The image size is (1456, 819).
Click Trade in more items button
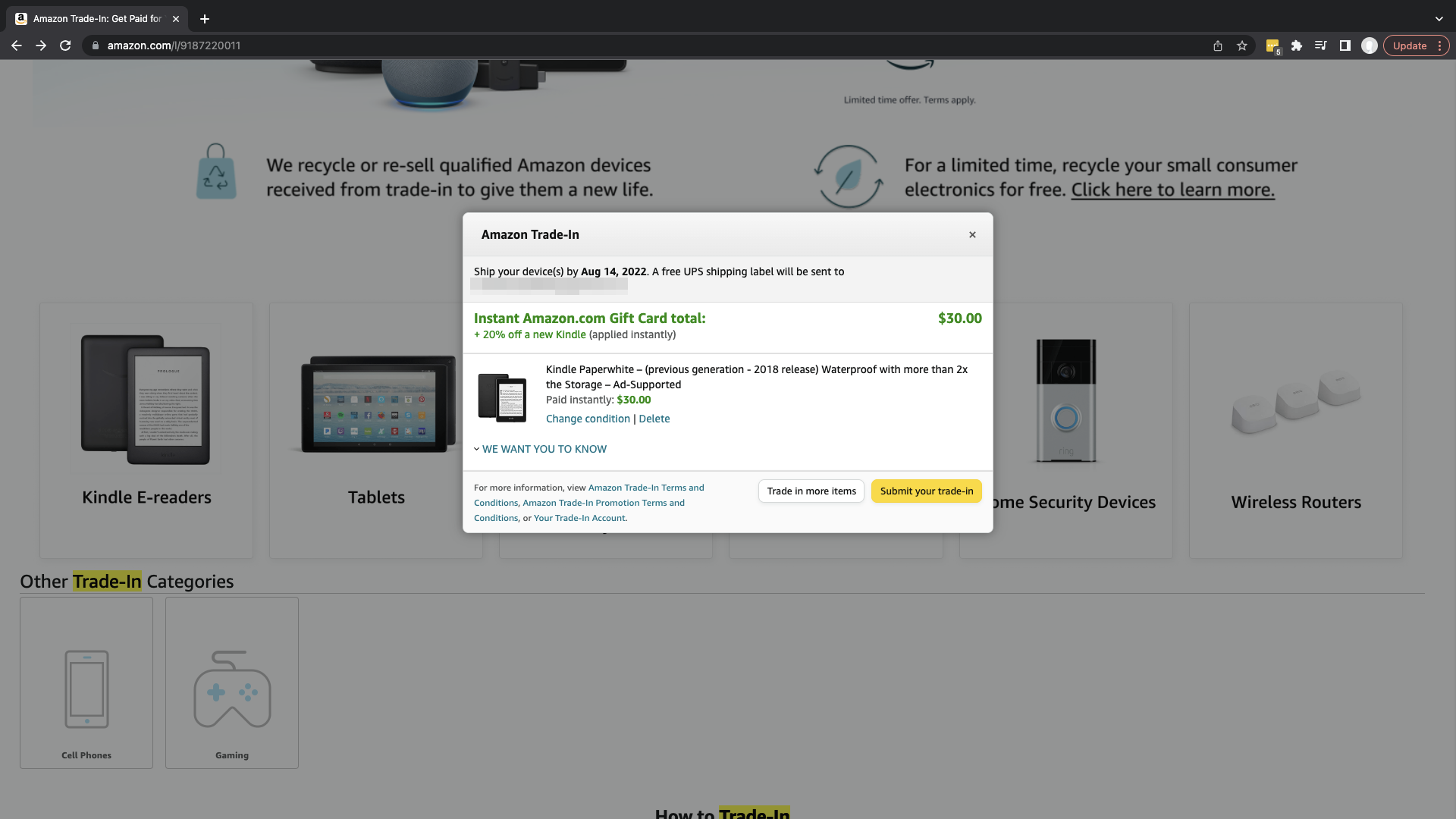click(x=811, y=490)
